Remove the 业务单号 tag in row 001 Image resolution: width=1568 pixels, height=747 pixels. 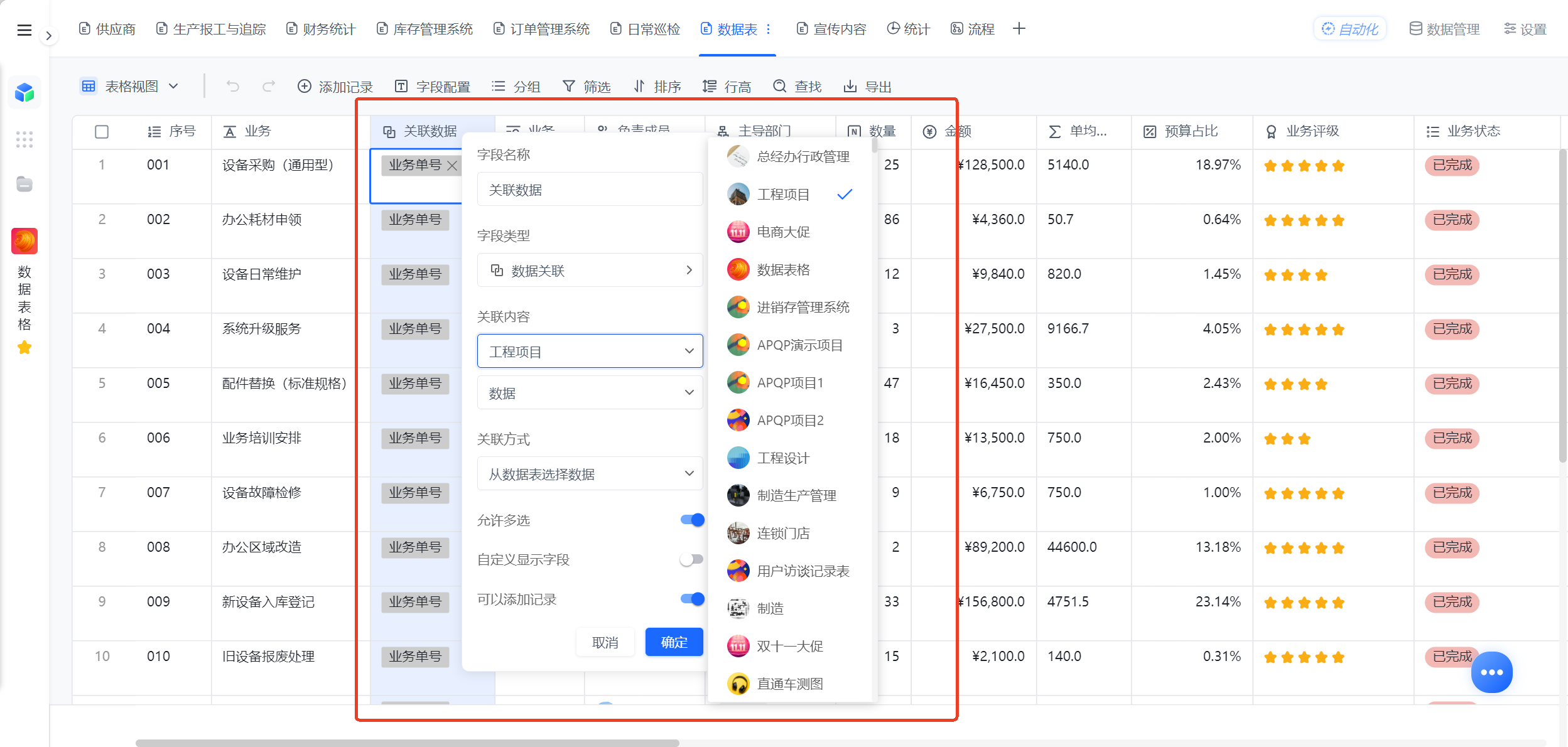(452, 166)
